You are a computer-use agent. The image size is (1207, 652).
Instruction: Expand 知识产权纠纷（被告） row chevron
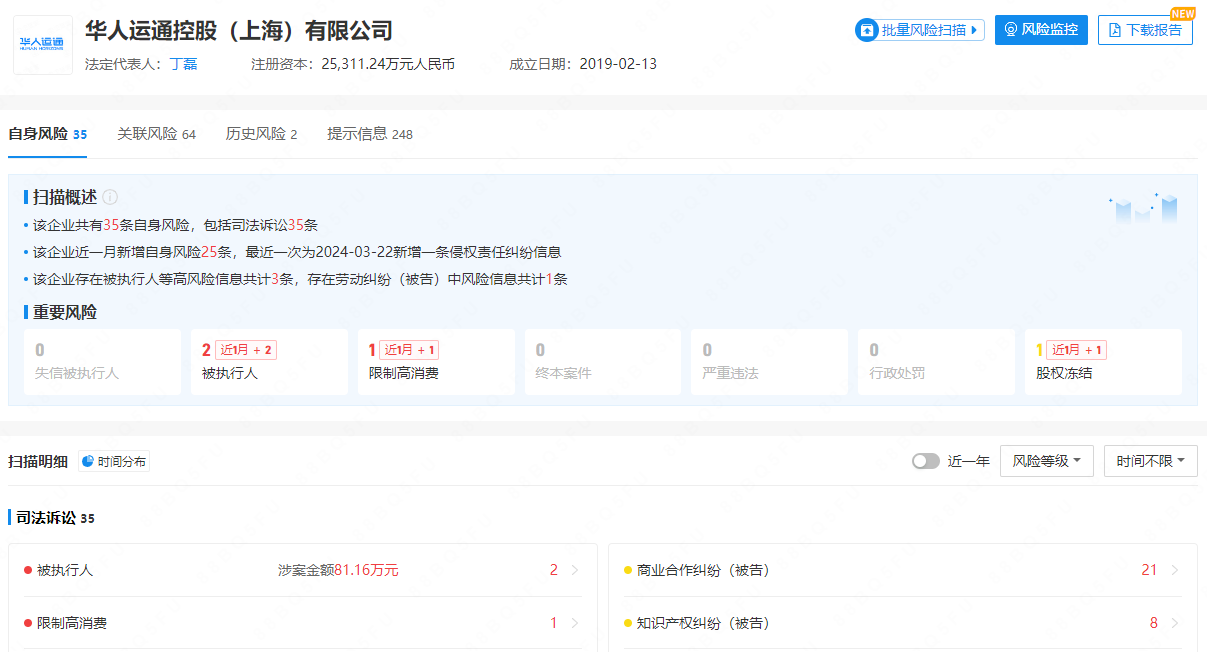coord(1175,623)
